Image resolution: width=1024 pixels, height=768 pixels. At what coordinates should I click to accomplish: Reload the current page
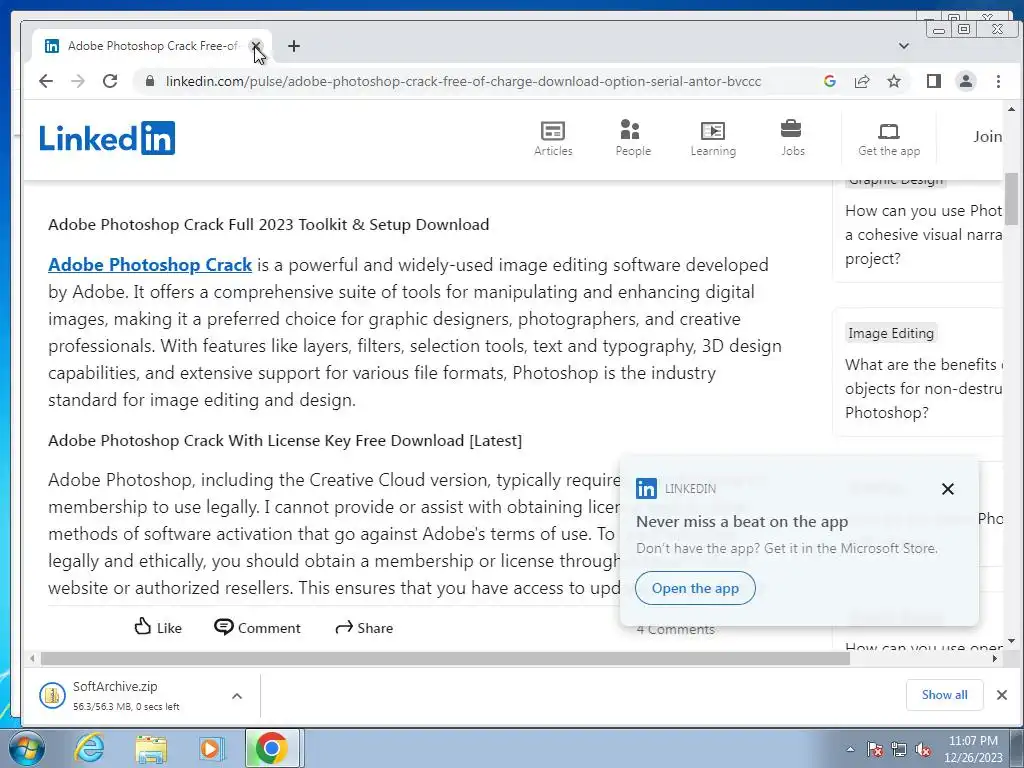[110, 81]
